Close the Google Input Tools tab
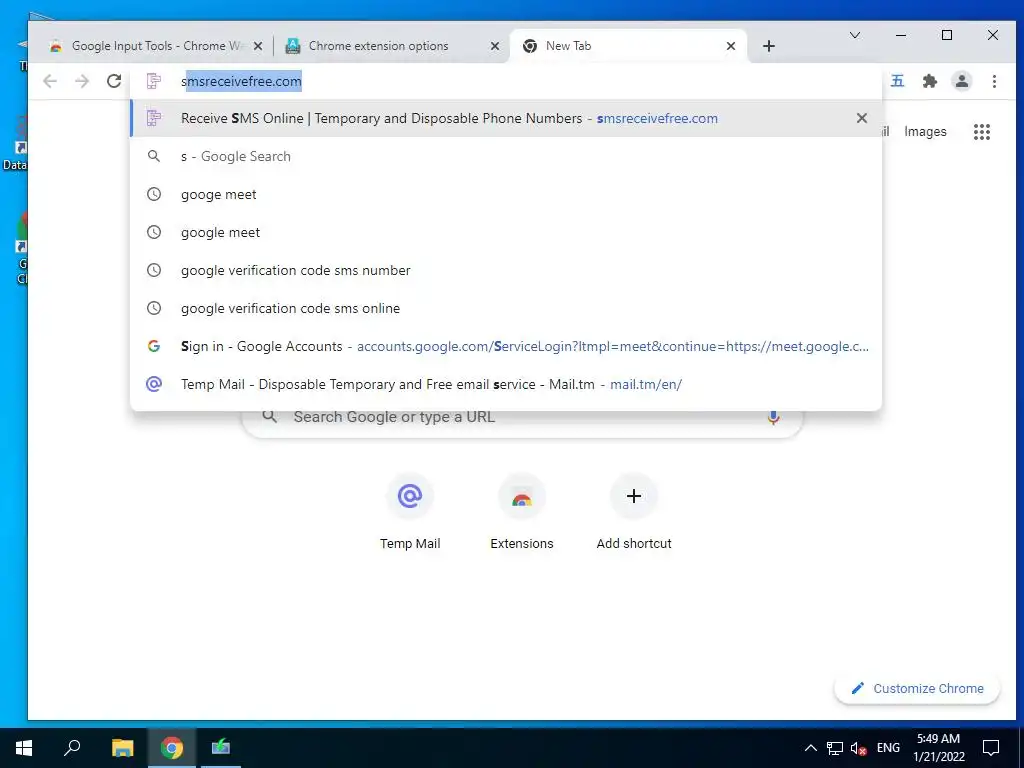 [x=258, y=46]
